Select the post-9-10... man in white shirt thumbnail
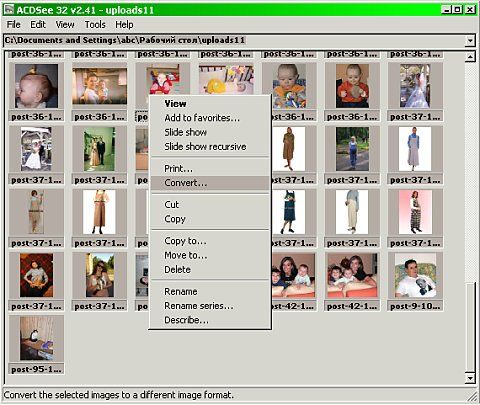Screen dimensions: 480x405 pos(415,275)
